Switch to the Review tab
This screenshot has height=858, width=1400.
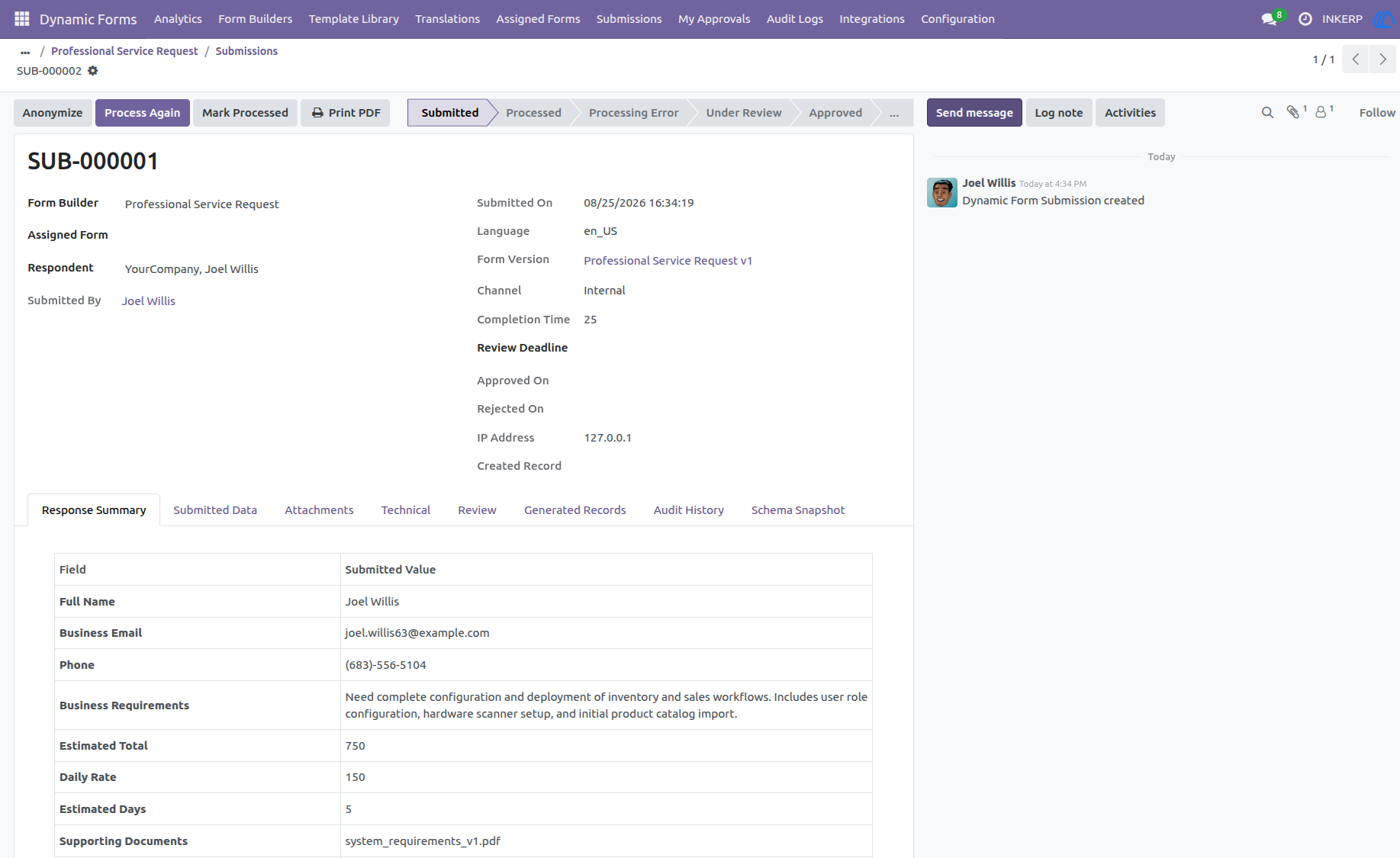pos(477,510)
